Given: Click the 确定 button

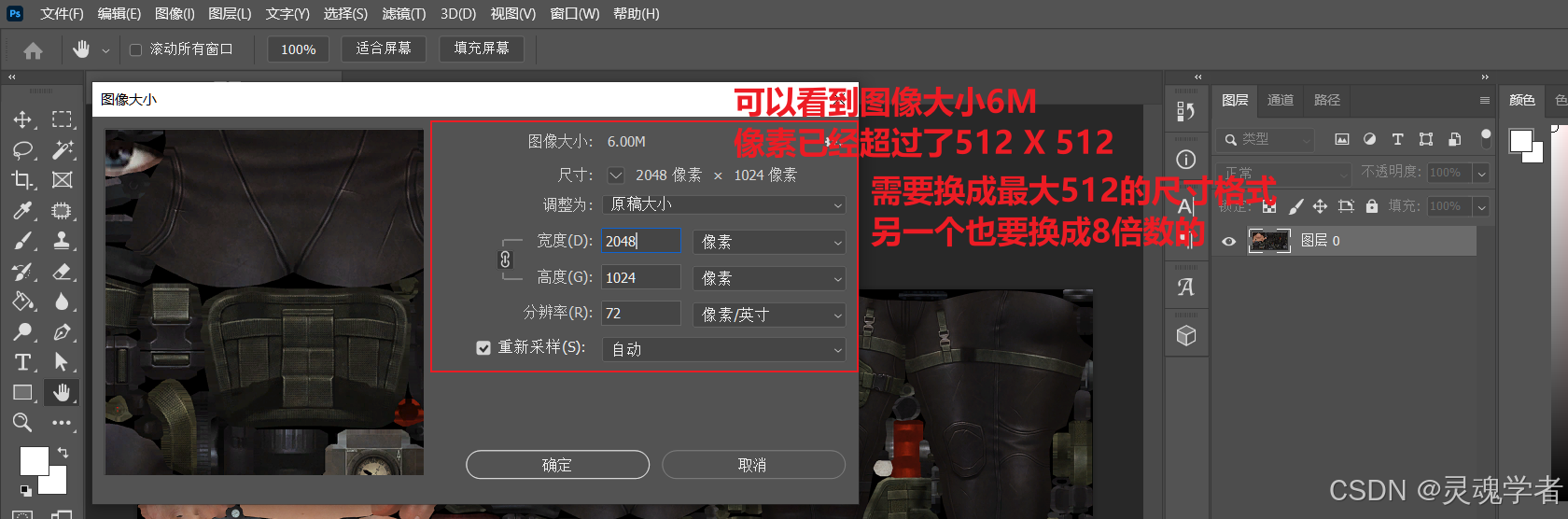Looking at the screenshot, I should pyautogui.click(x=557, y=465).
